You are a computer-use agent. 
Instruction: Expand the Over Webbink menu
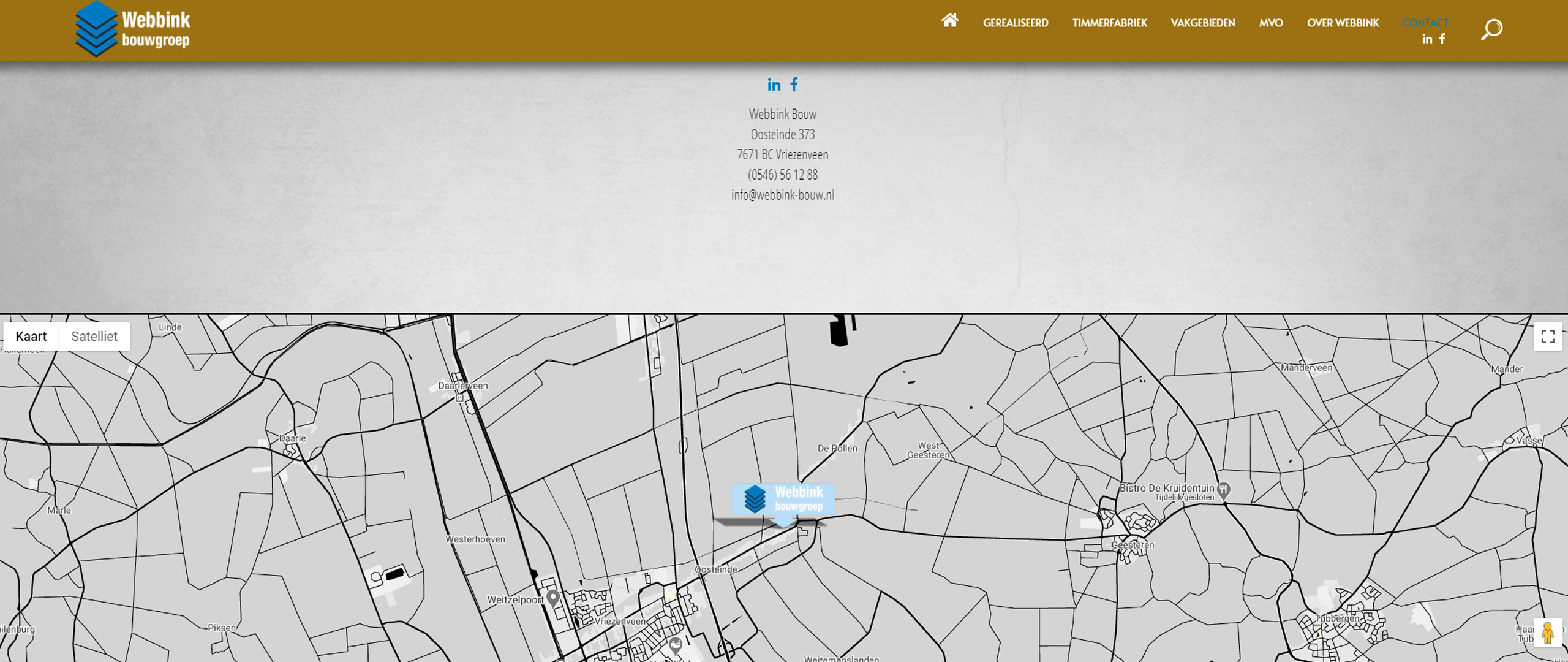coord(1343,23)
